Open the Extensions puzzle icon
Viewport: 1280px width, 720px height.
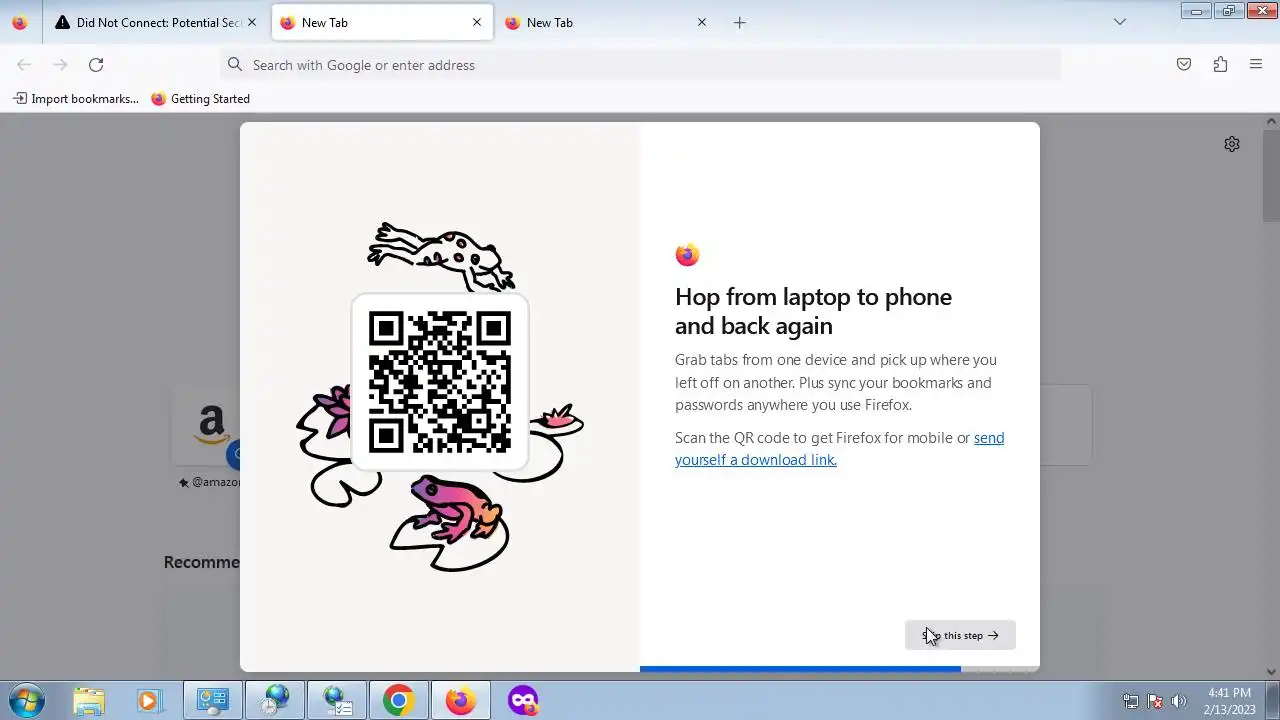[1220, 65]
